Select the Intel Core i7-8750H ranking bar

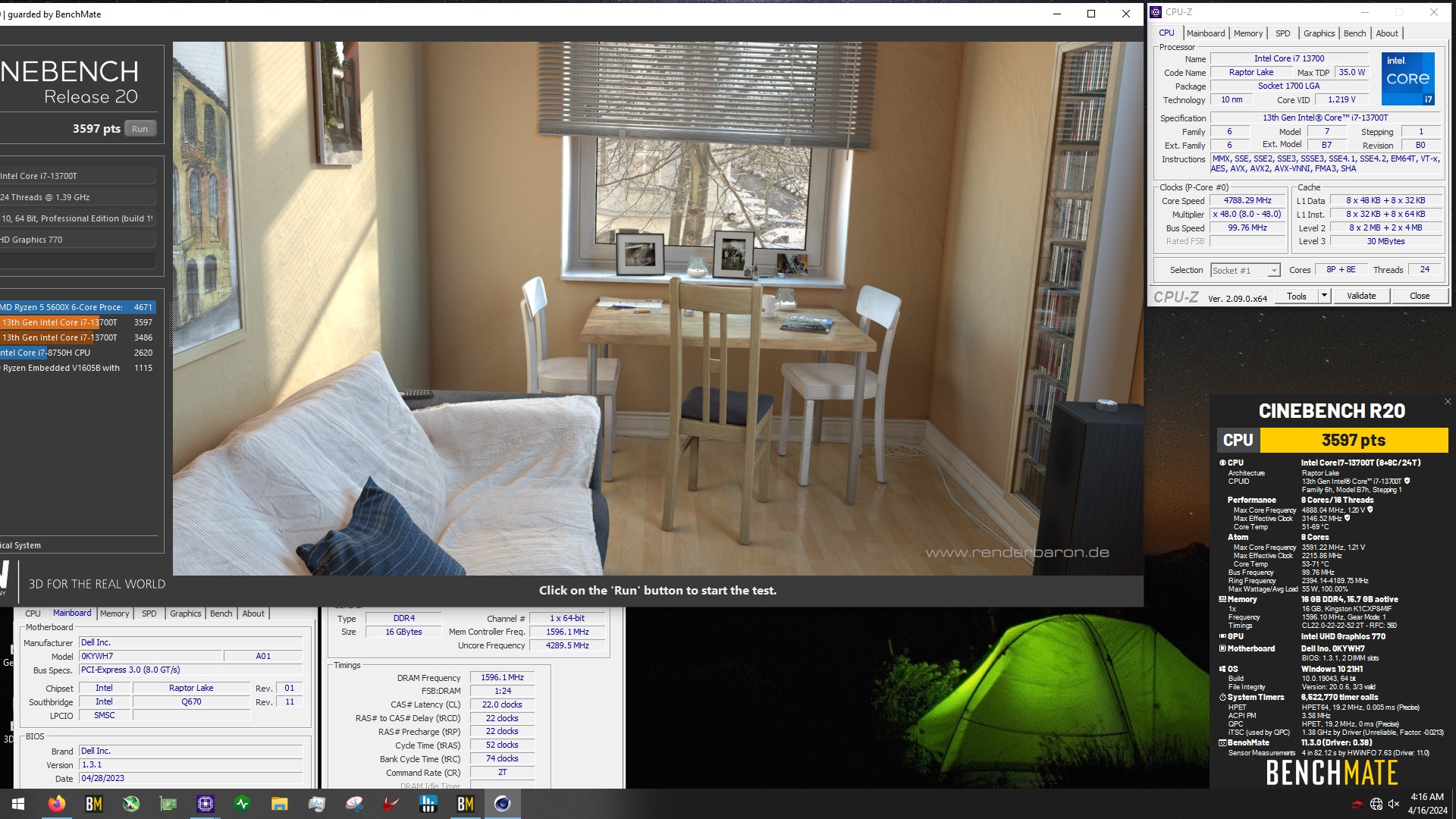78,353
